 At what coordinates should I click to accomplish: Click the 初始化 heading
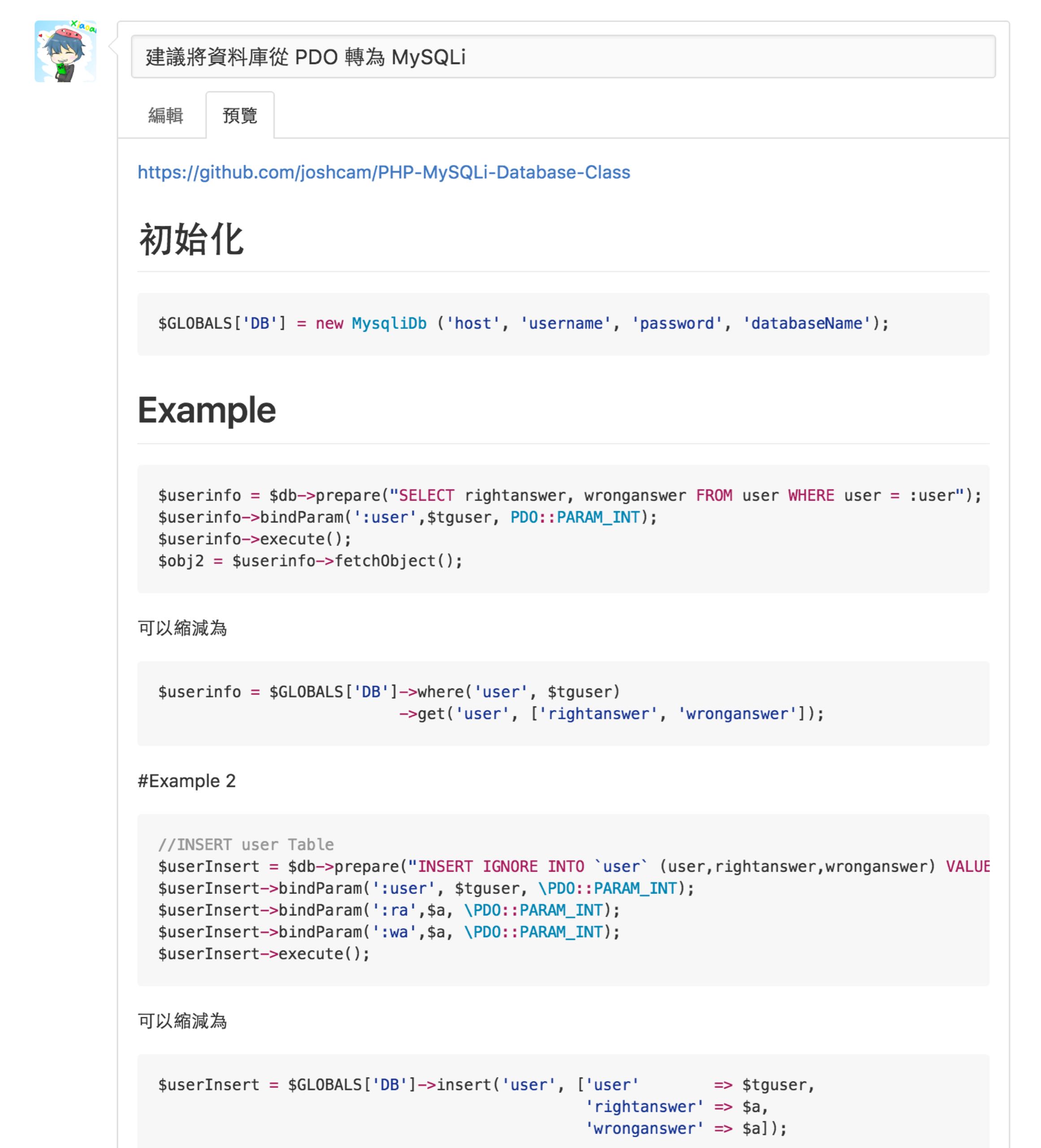click(191, 239)
